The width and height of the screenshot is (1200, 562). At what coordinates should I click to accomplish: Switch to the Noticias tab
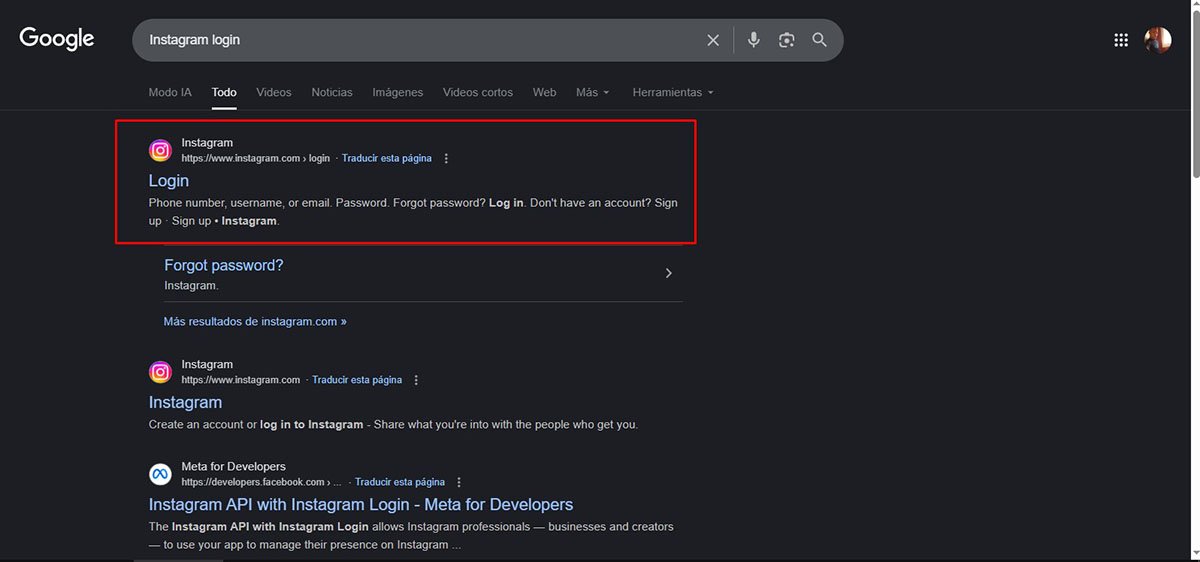[332, 92]
